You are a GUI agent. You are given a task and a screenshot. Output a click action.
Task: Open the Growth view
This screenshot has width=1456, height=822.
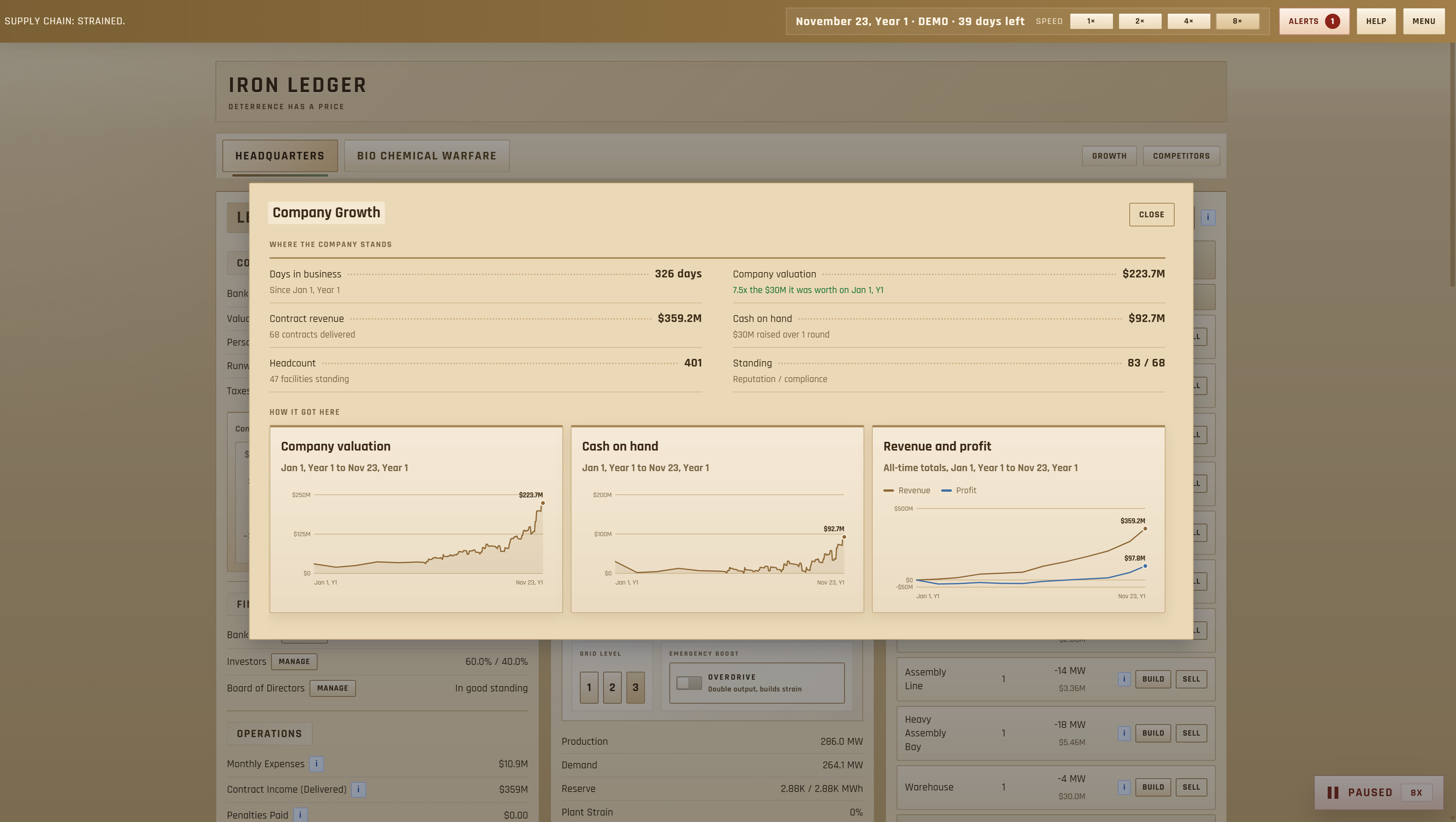pos(1109,156)
